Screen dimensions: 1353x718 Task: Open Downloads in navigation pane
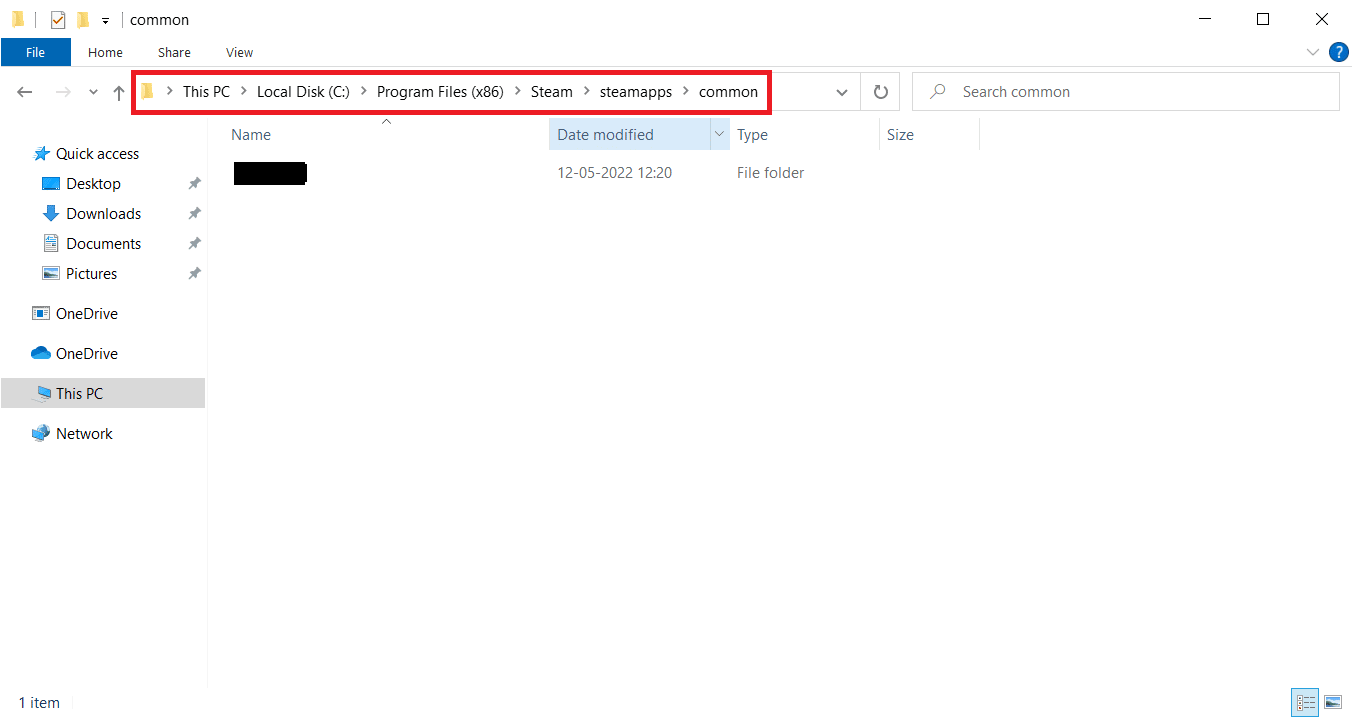click(103, 214)
